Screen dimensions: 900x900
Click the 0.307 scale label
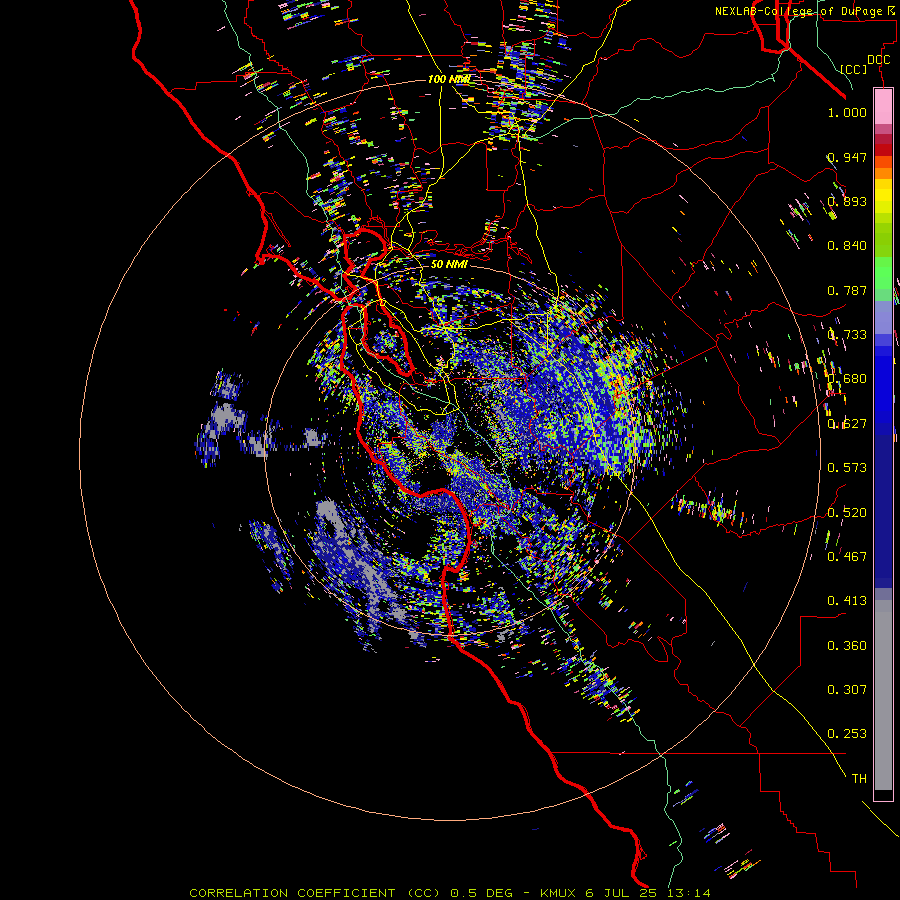(847, 690)
